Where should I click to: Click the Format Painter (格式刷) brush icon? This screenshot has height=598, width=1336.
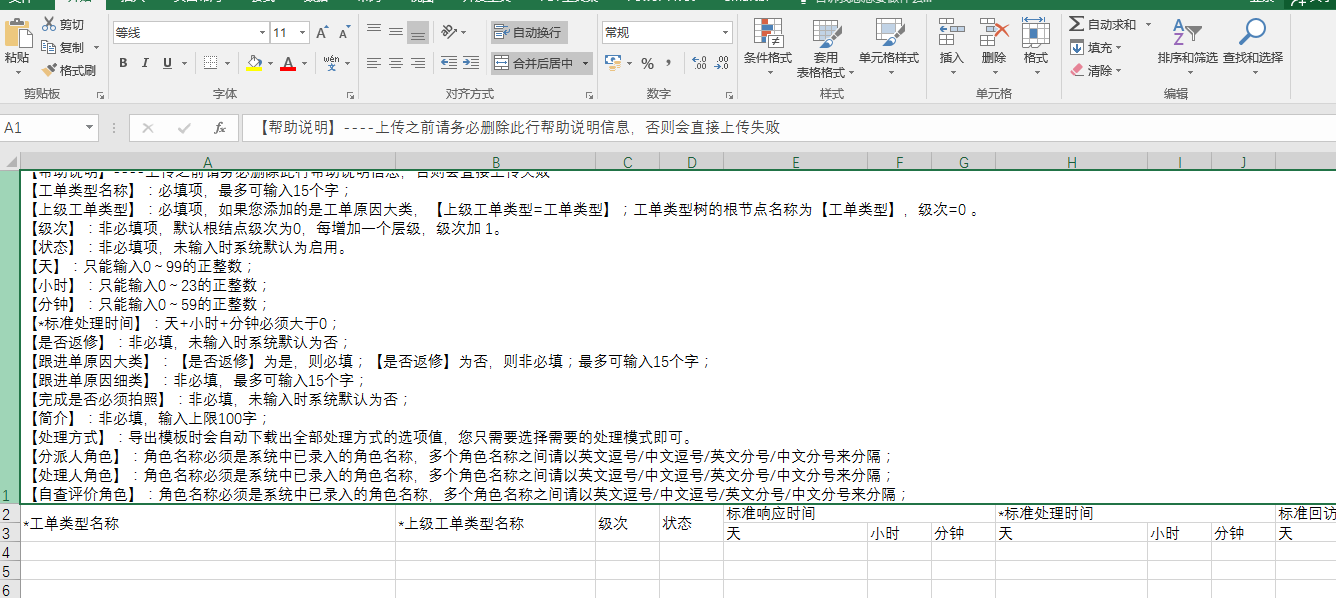pyautogui.click(x=49, y=70)
